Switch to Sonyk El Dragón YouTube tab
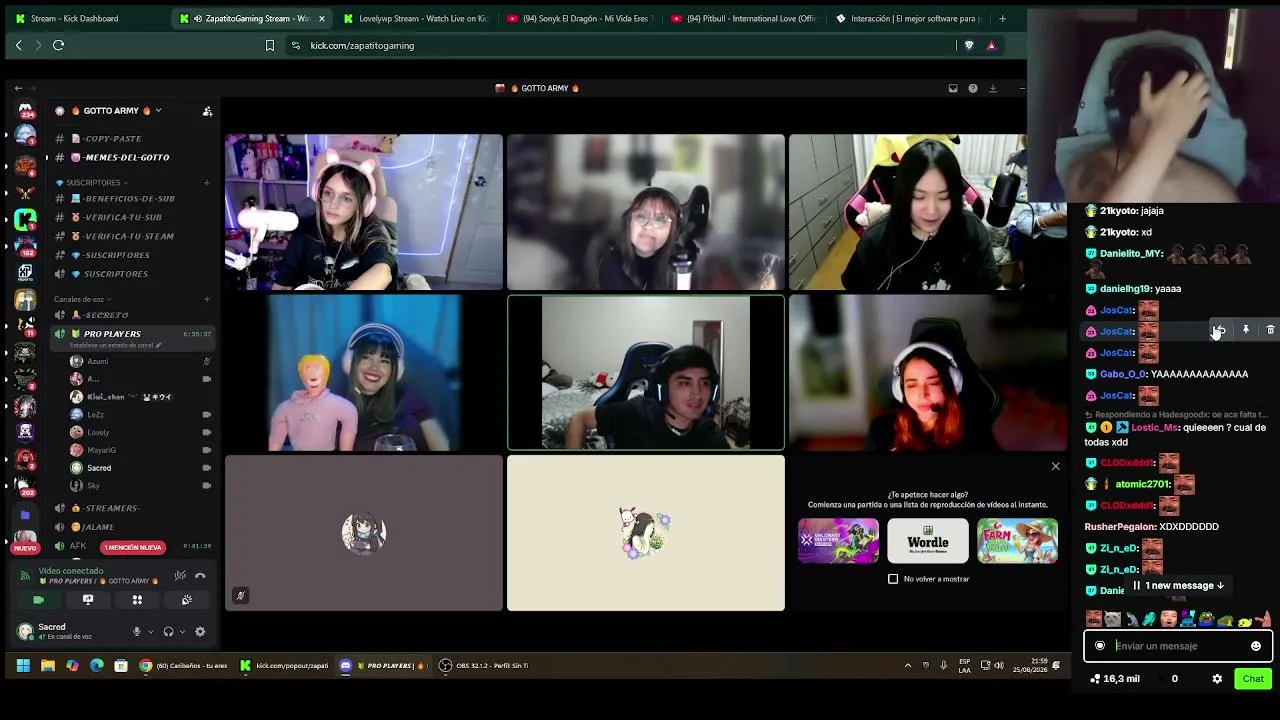Screen dimensions: 1280x720 pyautogui.click(x=578, y=18)
